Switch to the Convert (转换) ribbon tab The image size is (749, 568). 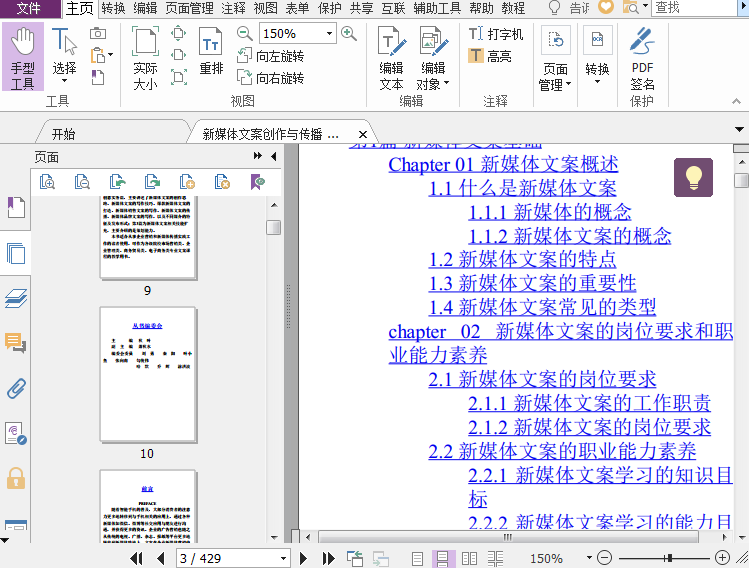tap(113, 8)
